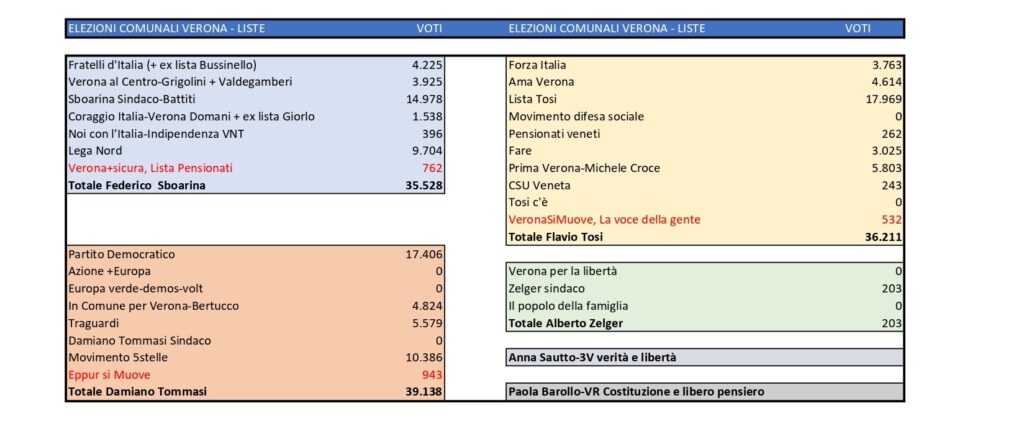
Task: Select the Fratelli d'Italia row label
Action: click(163, 65)
